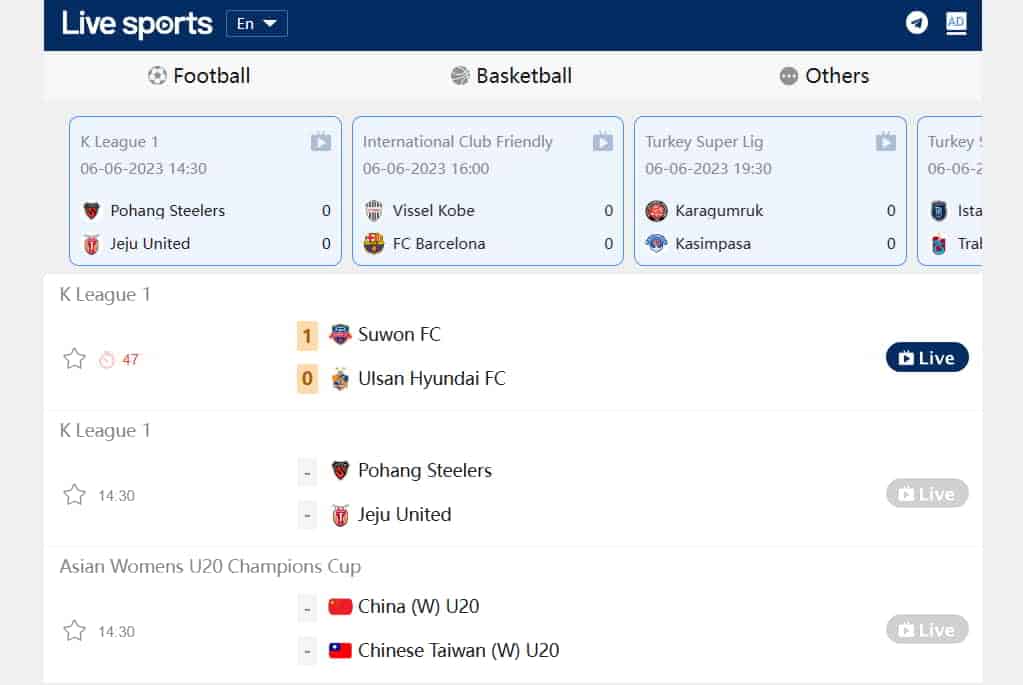Click the greyed Live button for Pohang Steelers
This screenshot has height=685, width=1023.
(926, 494)
